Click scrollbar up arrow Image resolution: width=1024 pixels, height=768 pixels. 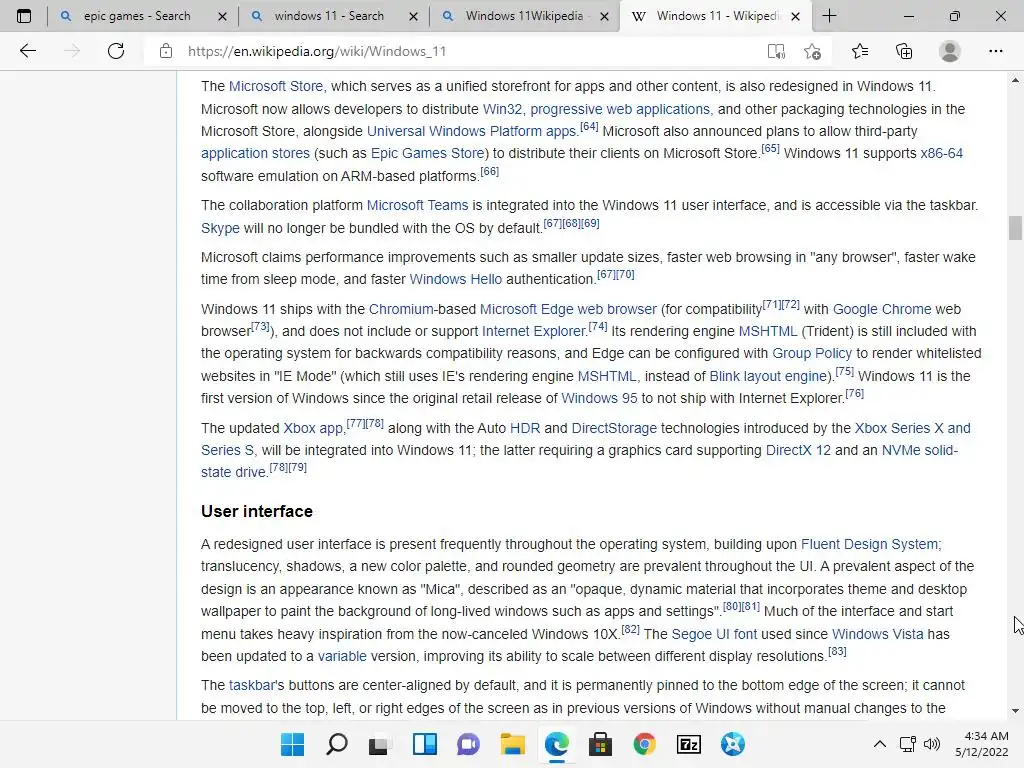(1014, 80)
